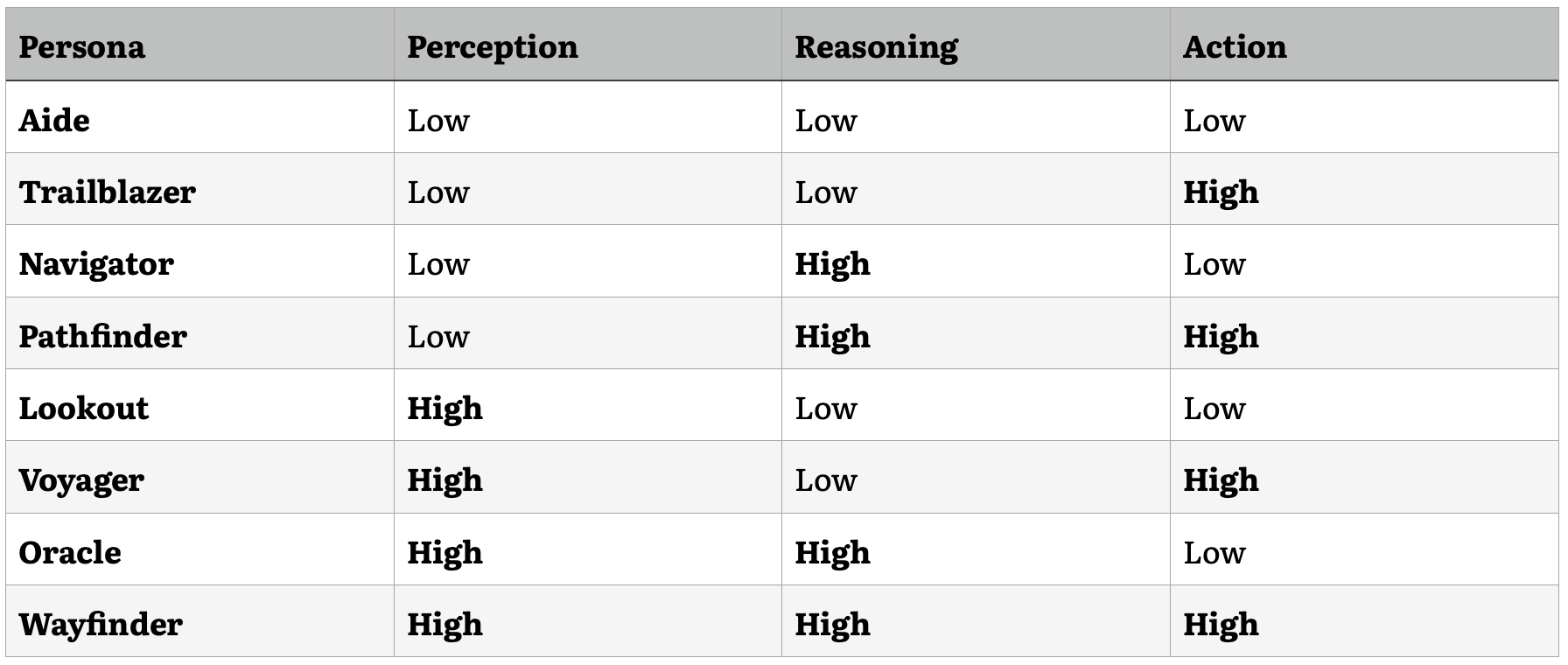1568x665 pixels.
Task: Select the Trailblazer persona name cell
Action: point(107,192)
